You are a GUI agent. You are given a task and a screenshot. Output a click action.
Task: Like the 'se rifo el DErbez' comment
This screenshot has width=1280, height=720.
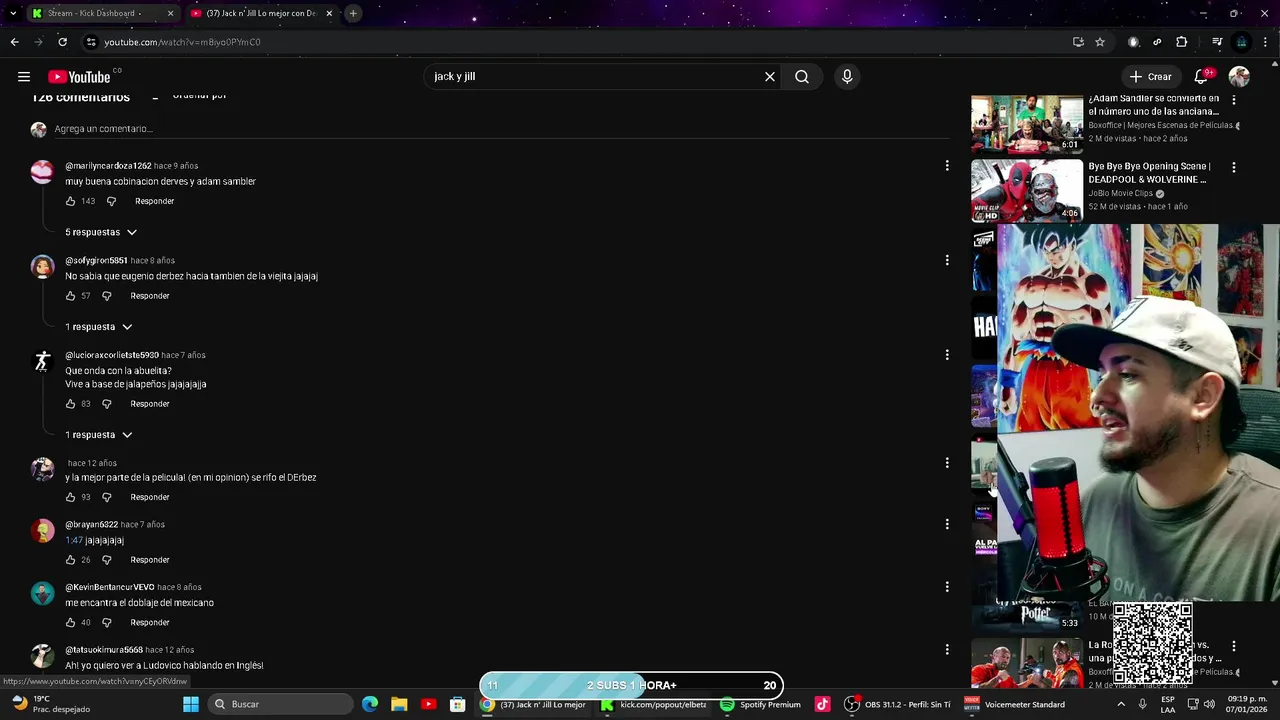[x=70, y=497]
